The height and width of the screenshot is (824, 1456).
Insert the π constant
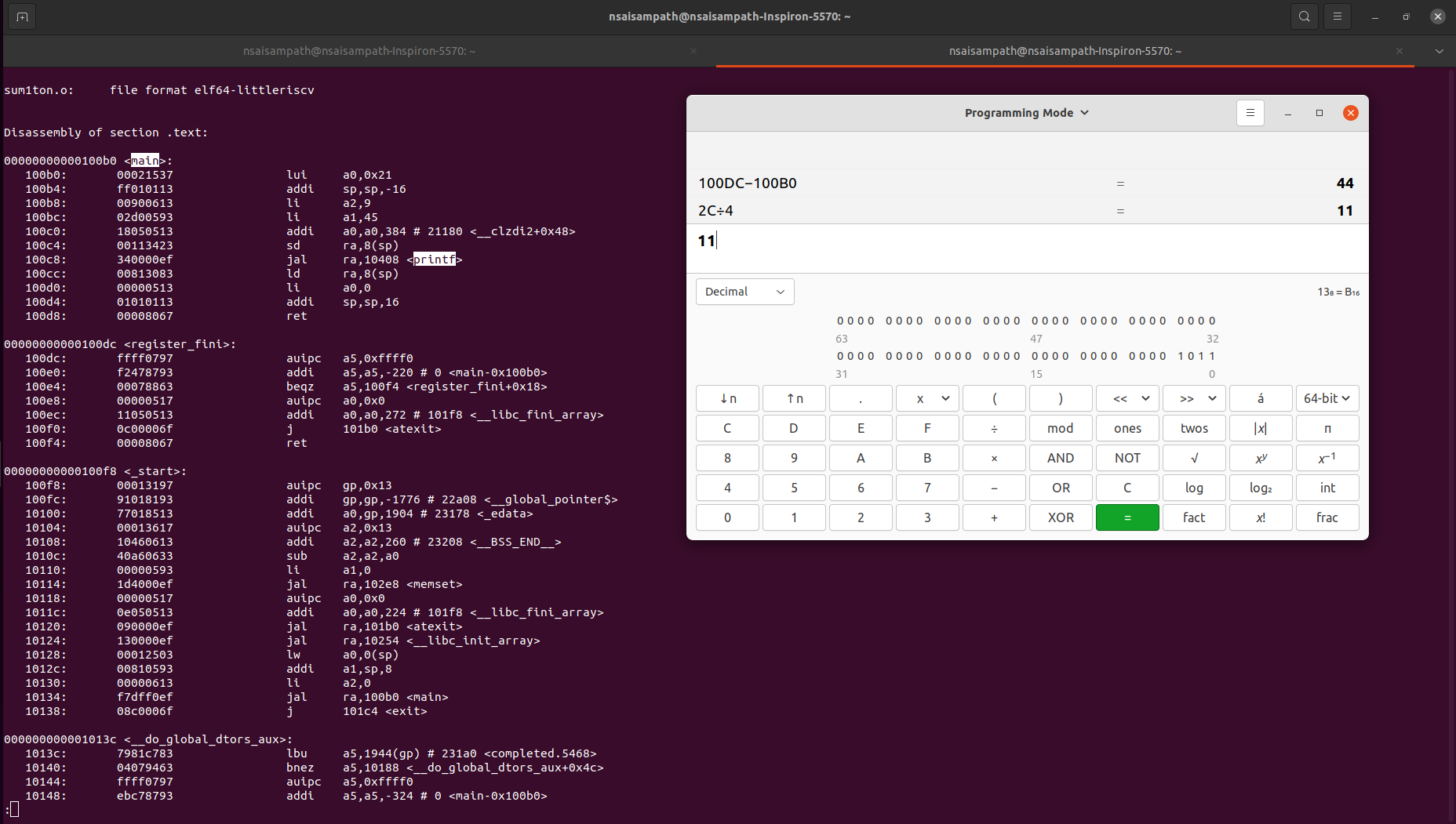1327,428
